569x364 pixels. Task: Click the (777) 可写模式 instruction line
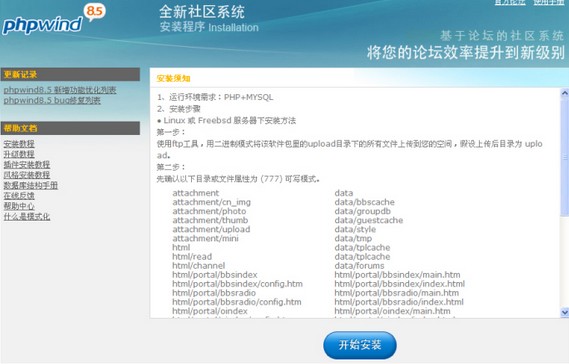click(x=238, y=179)
